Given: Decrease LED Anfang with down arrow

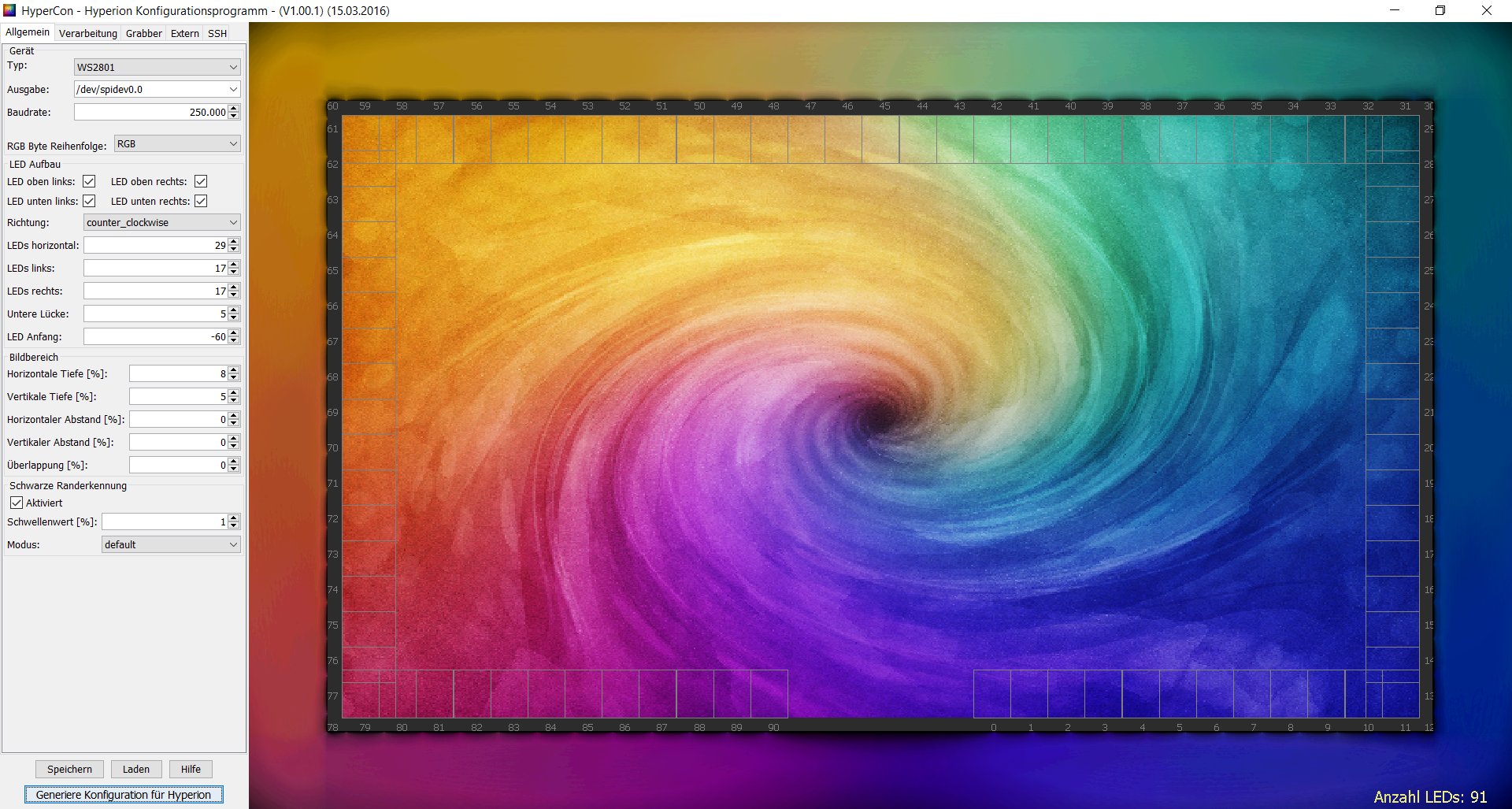Looking at the screenshot, I should 234,340.
